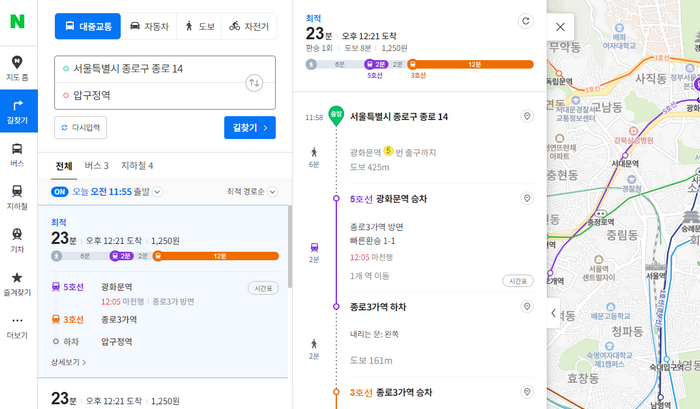Open the 즐겨찾기 favorites star item
The width and height of the screenshot is (700, 409).
(x=17, y=284)
